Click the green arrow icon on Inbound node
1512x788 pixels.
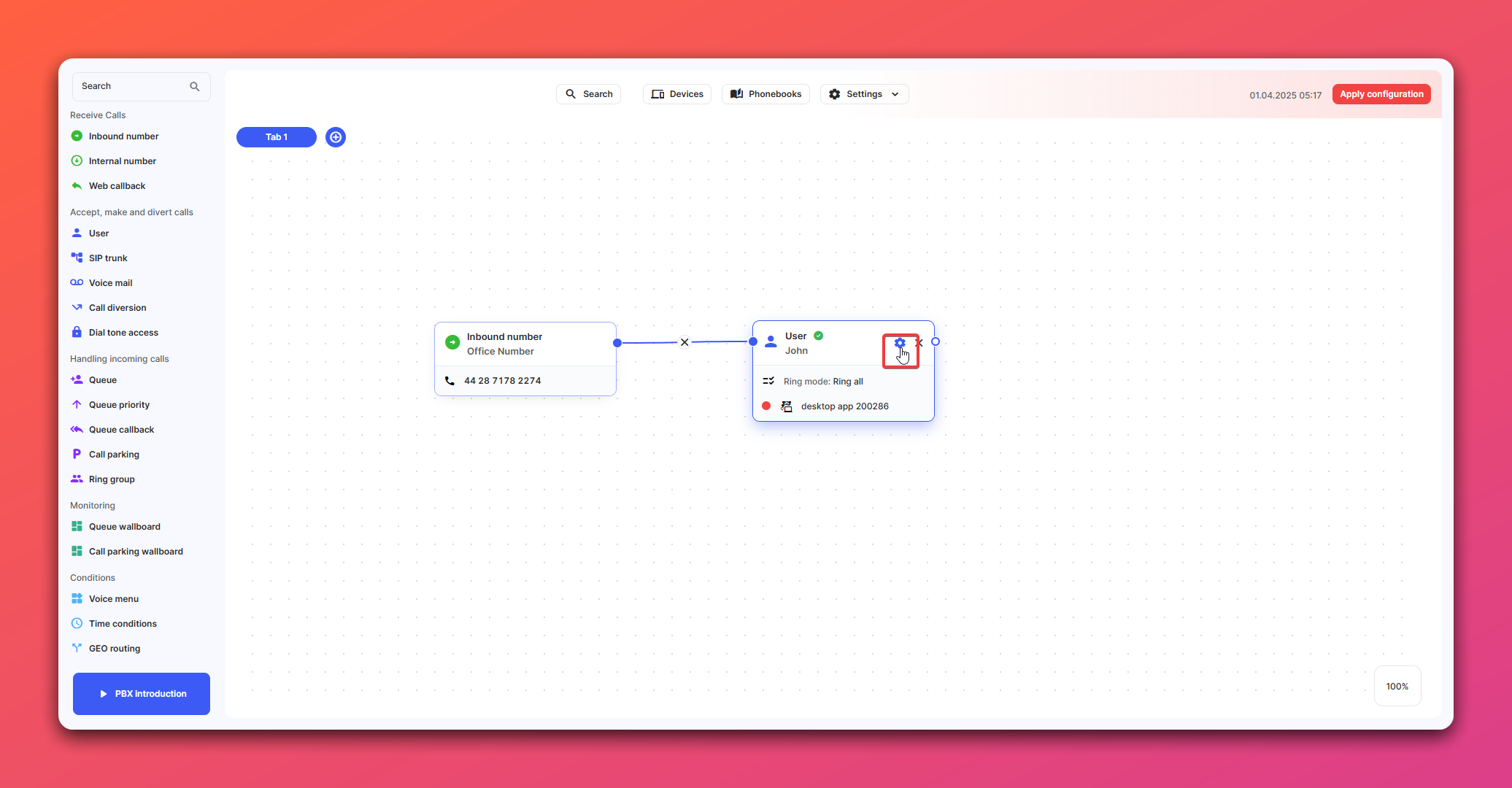click(452, 342)
